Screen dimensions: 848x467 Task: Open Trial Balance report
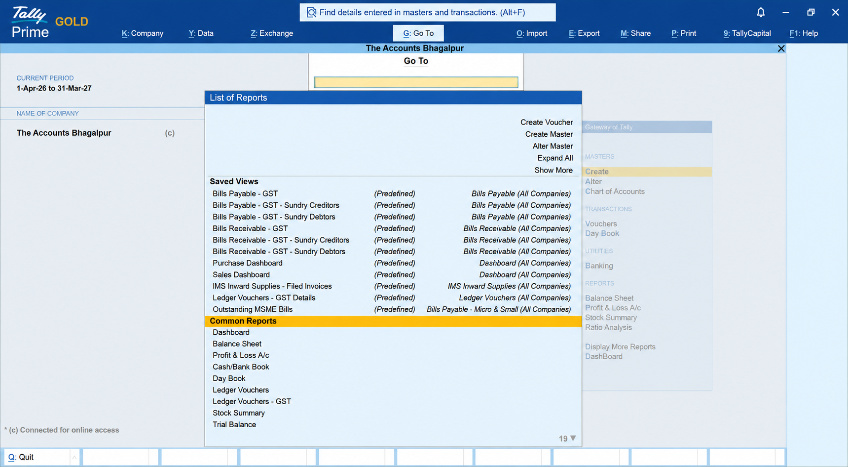[234, 425]
